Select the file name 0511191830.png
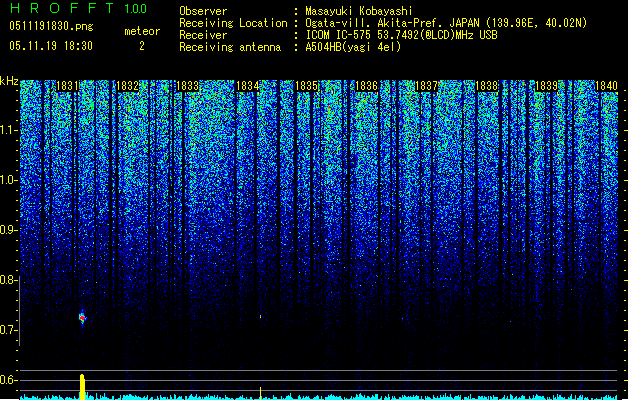Viewport: 629px width, 400px height. click(x=51, y=27)
